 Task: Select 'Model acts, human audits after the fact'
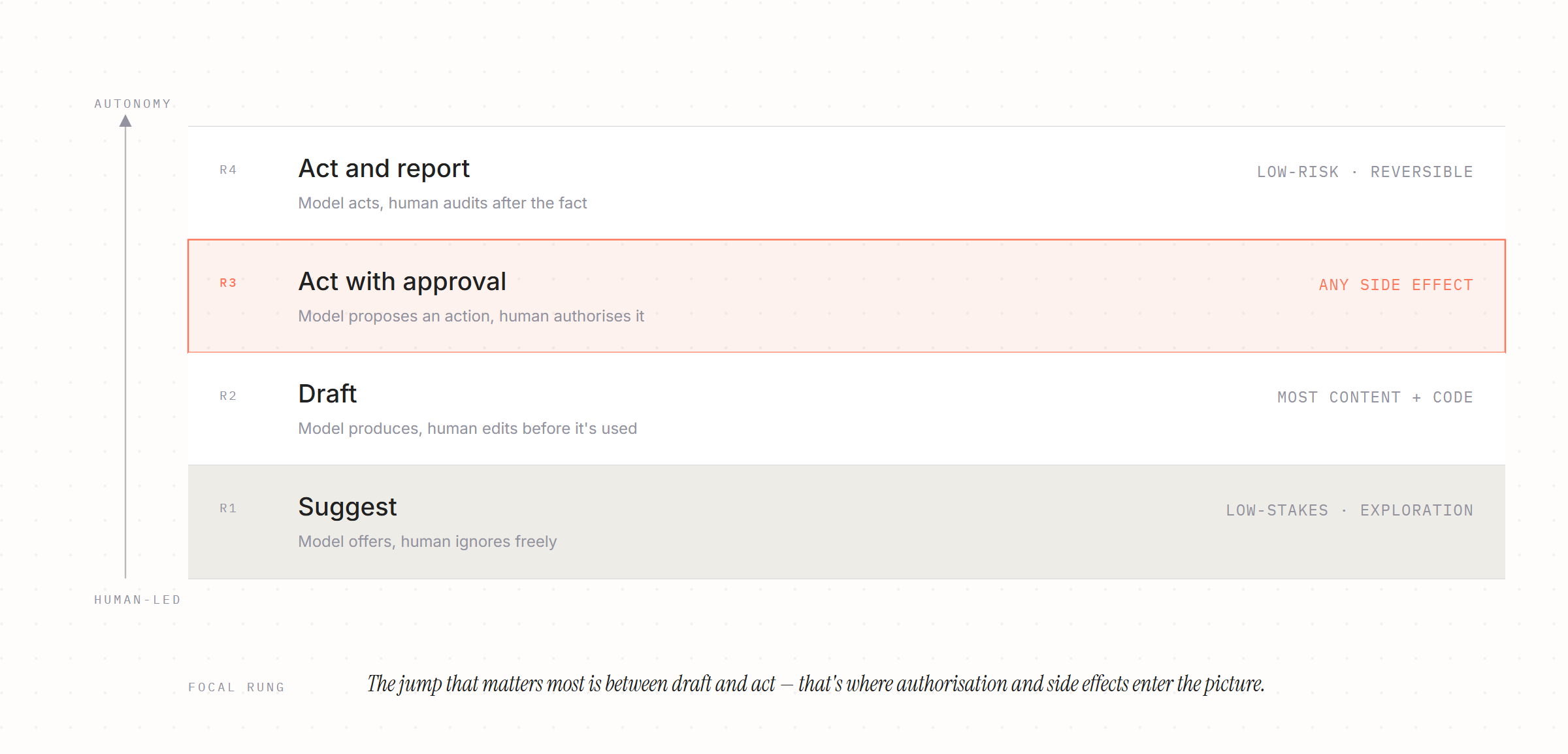[x=442, y=203]
